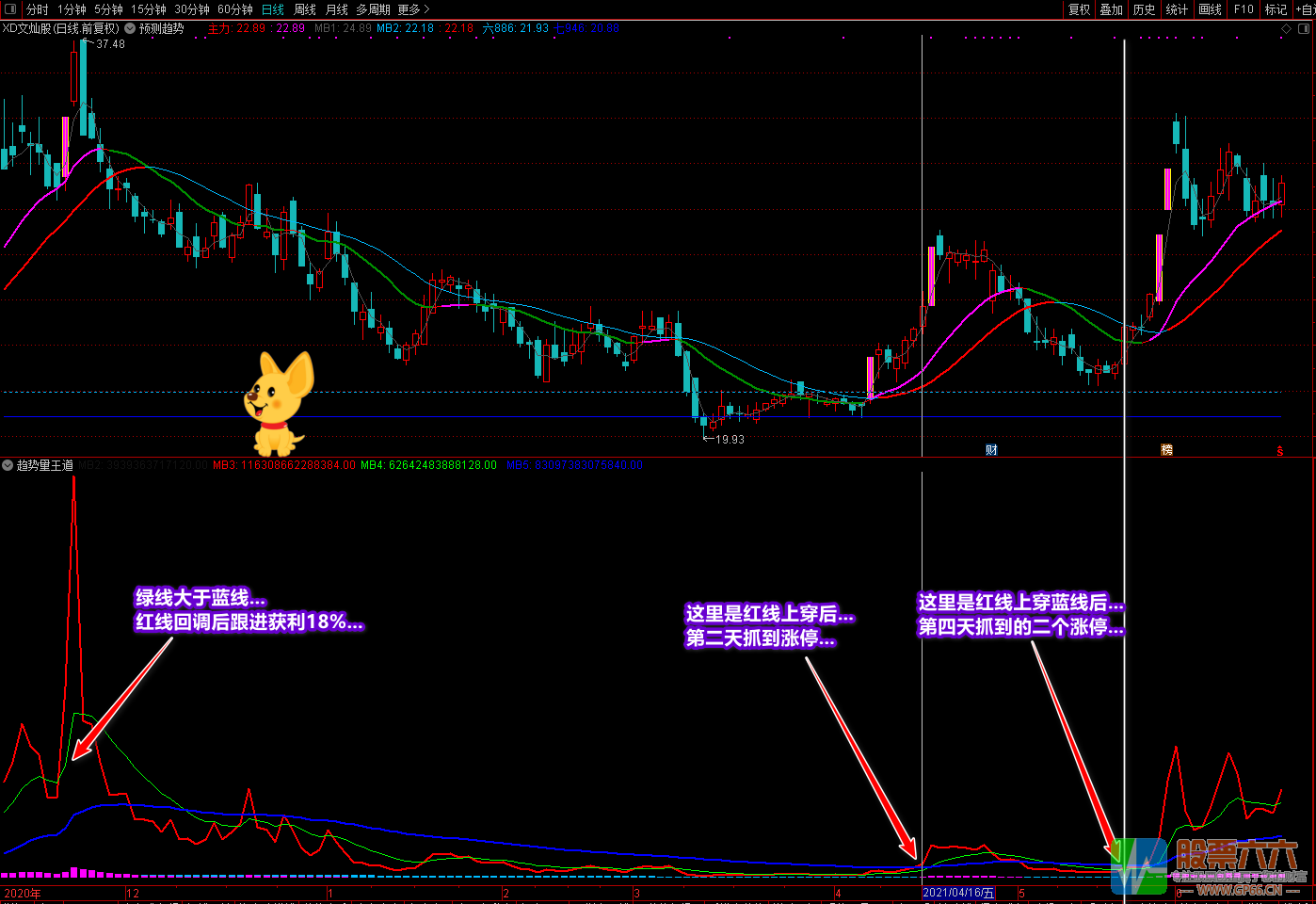Open the 复权 adjustment option
1316x904 pixels.
1079,9
